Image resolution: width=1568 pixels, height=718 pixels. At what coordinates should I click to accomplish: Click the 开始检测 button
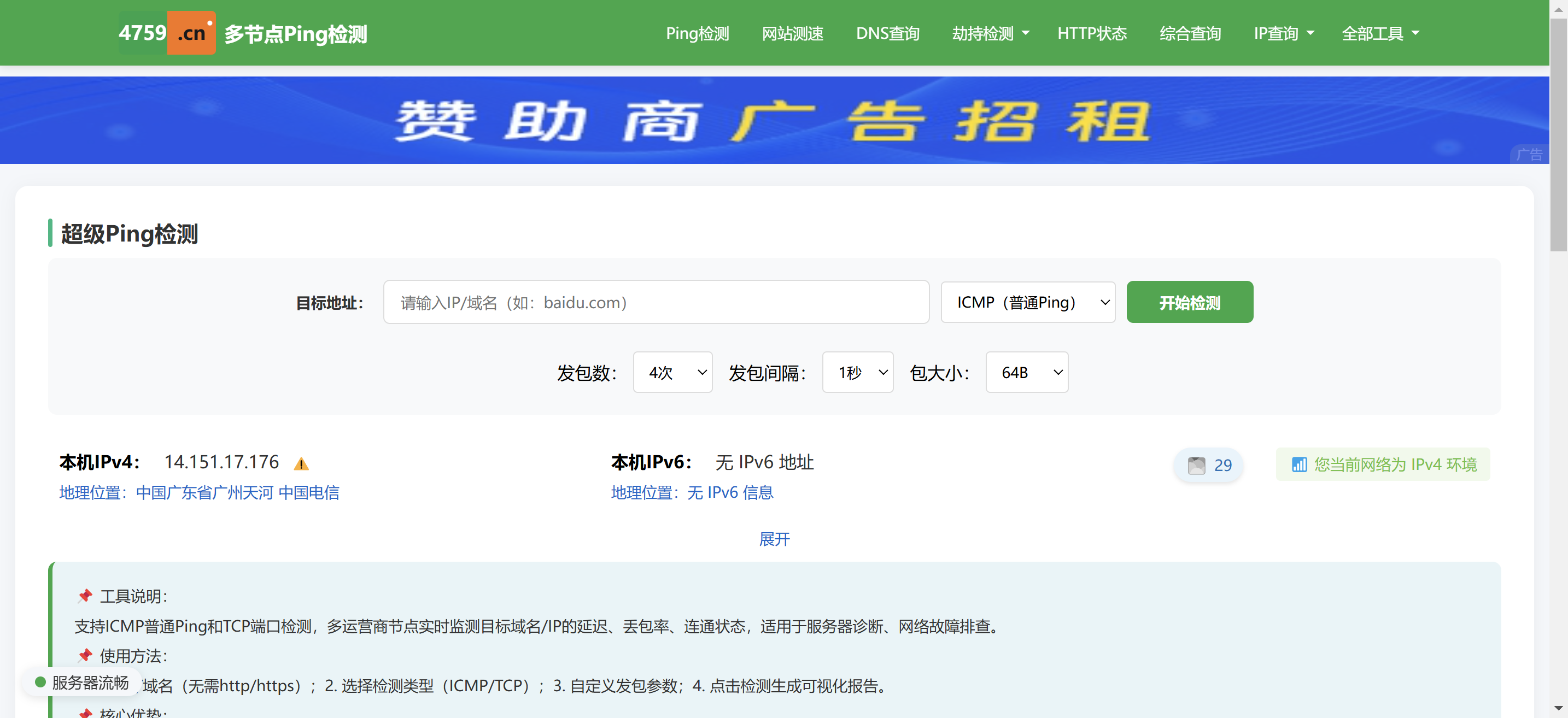[x=1189, y=302]
